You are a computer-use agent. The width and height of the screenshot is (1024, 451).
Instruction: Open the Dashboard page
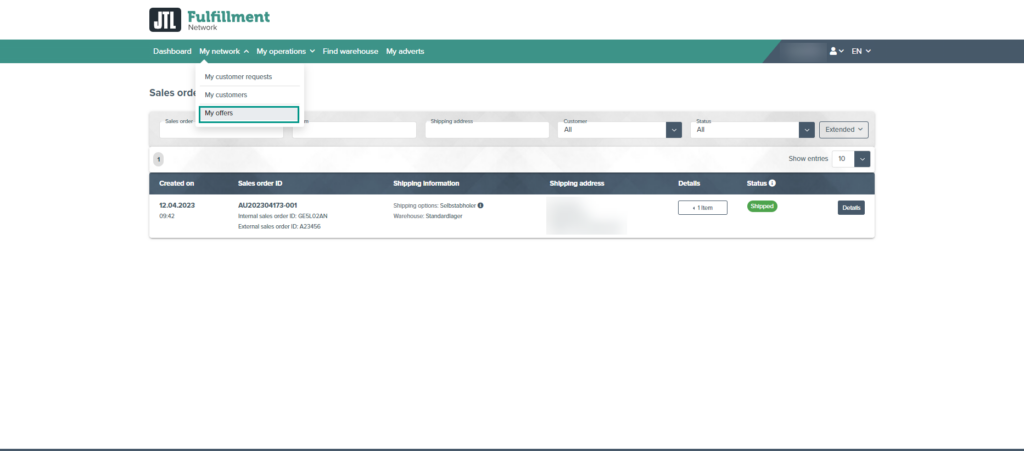(x=172, y=51)
